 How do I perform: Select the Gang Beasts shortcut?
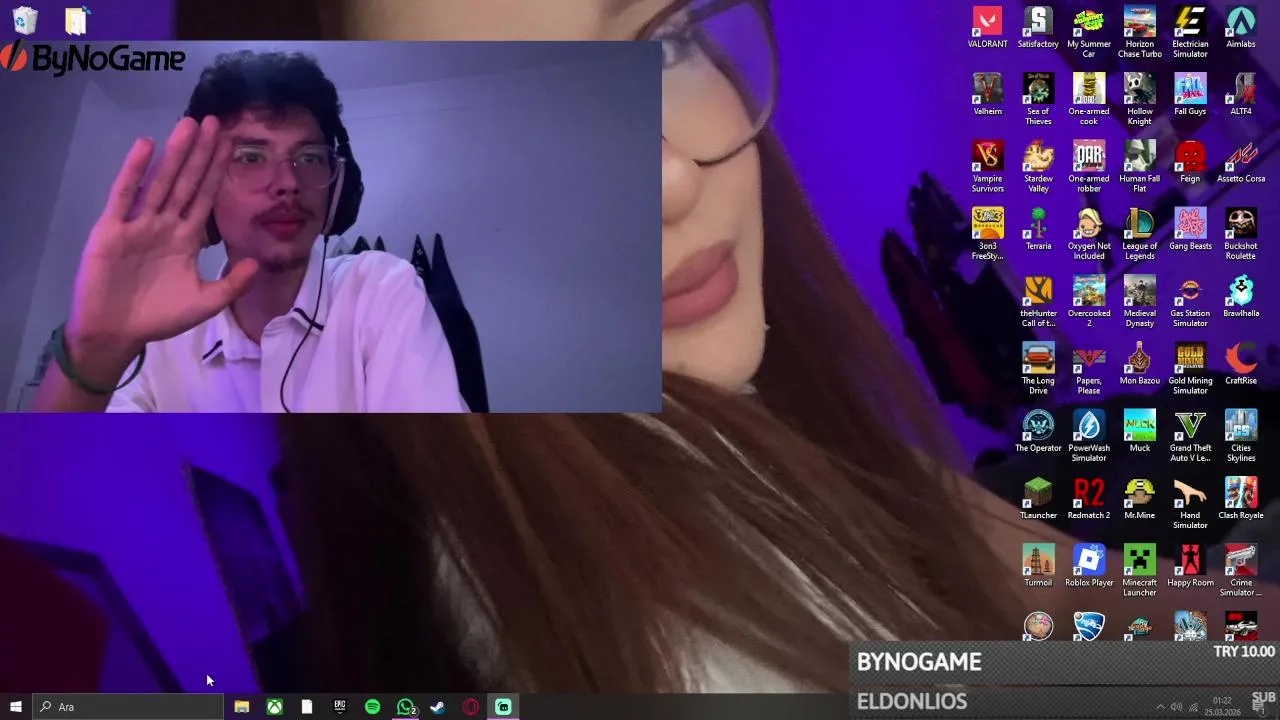1190,228
